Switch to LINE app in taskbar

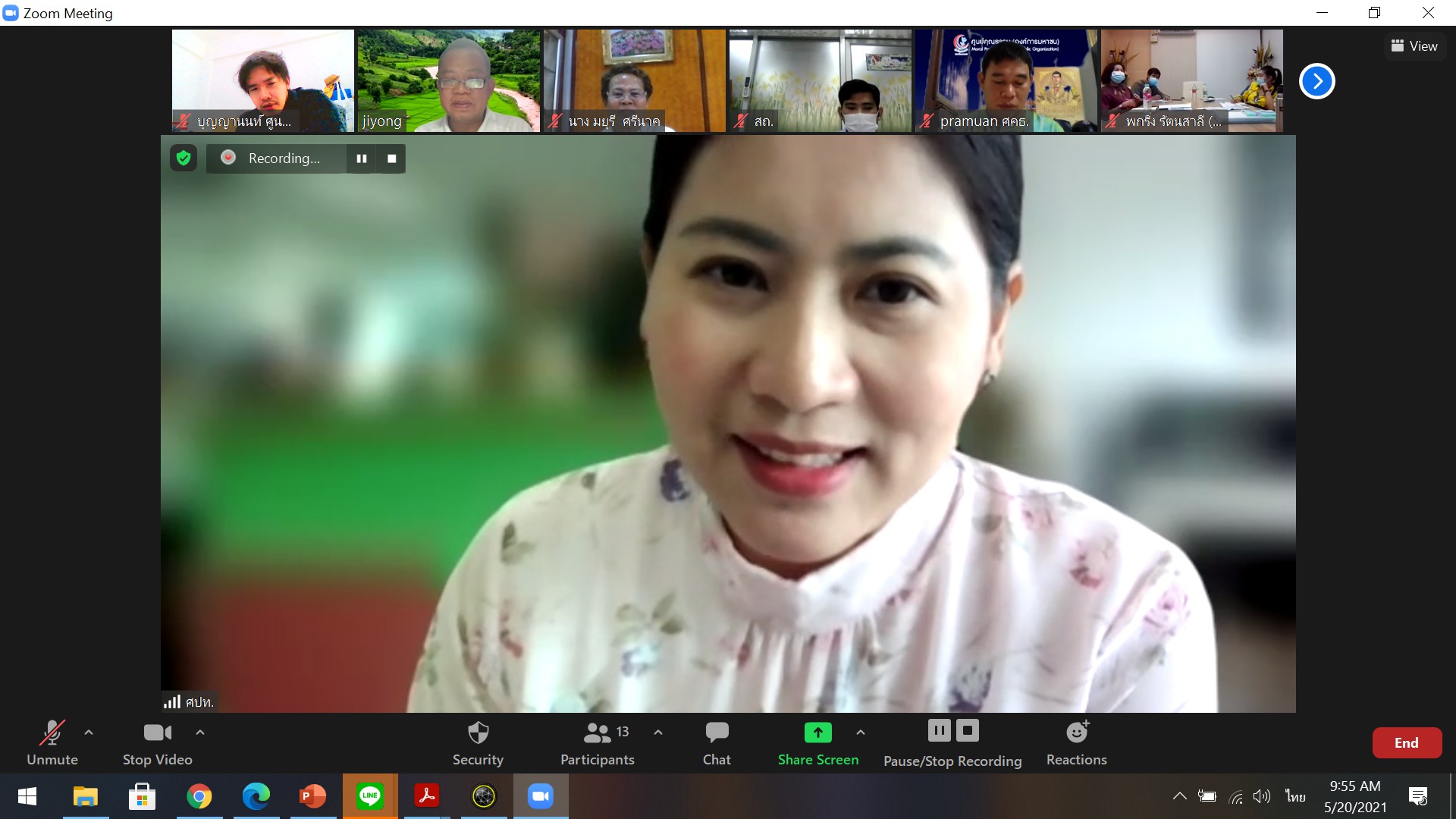tap(369, 796)
